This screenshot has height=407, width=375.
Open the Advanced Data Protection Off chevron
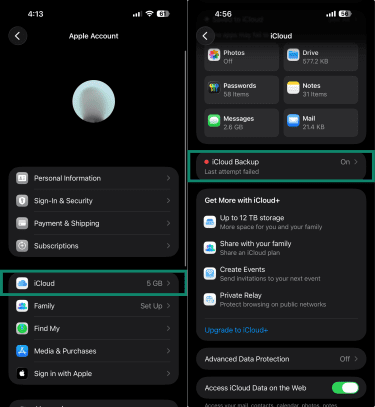coord(356,359)
